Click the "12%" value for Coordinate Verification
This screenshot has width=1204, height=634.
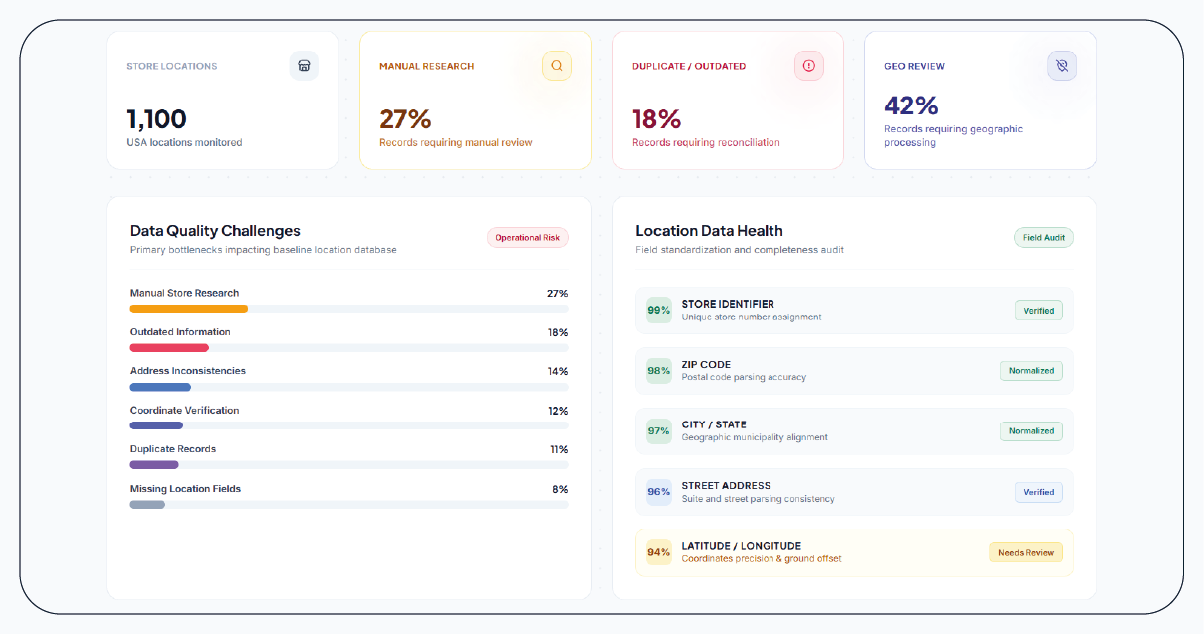click(x=557, y=411)
